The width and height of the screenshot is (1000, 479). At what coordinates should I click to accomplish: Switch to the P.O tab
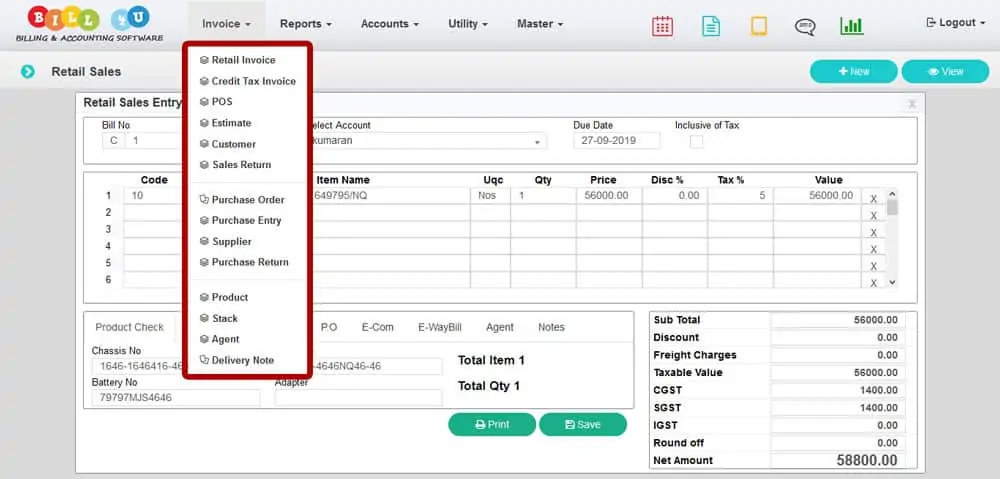328,327
